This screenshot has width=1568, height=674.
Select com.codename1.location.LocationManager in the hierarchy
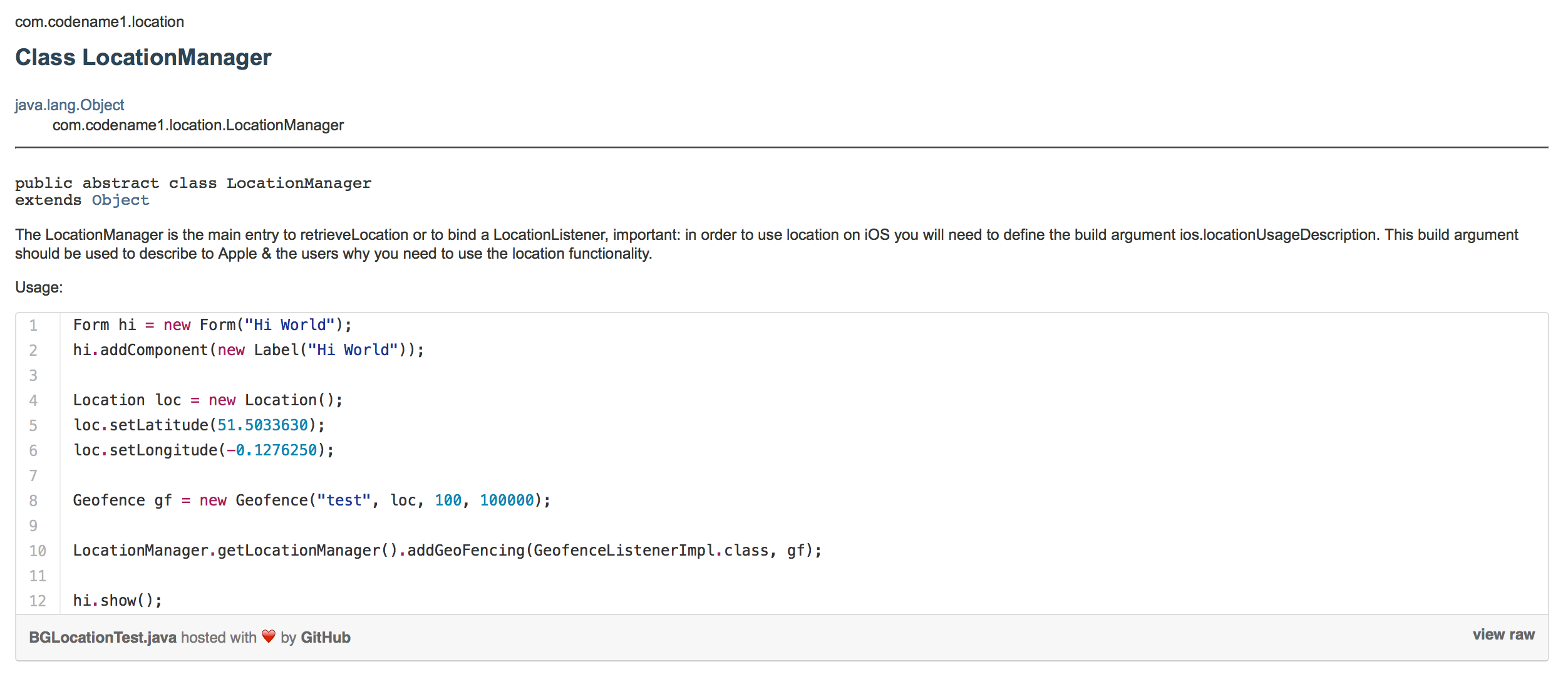pos(198,125)
